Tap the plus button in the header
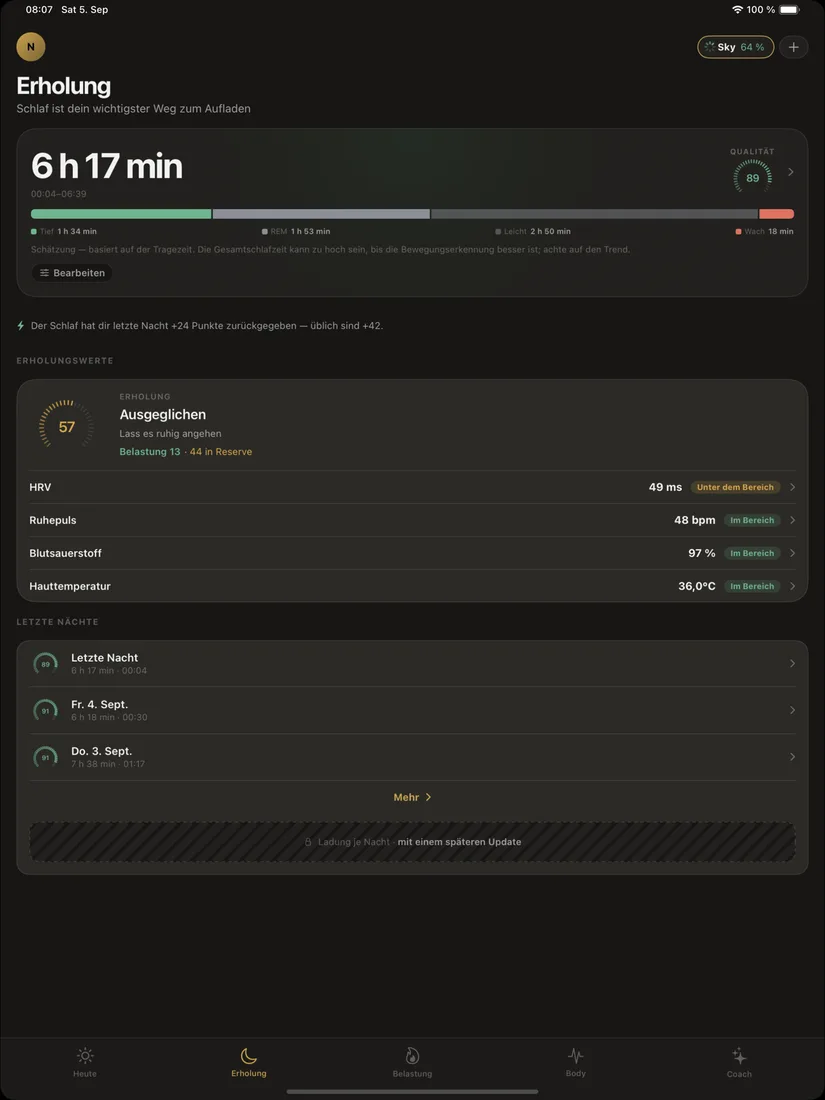Viewport: 825px width, 1100px height. [793, 47]
